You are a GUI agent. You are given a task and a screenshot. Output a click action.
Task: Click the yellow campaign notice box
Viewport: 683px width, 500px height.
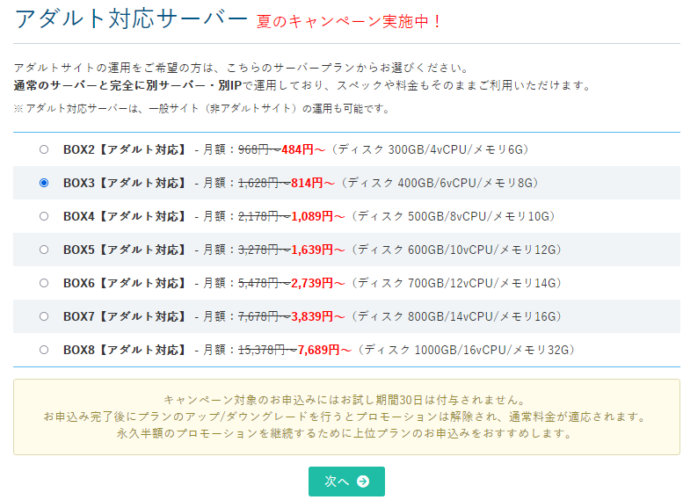[x=346, y=417]
